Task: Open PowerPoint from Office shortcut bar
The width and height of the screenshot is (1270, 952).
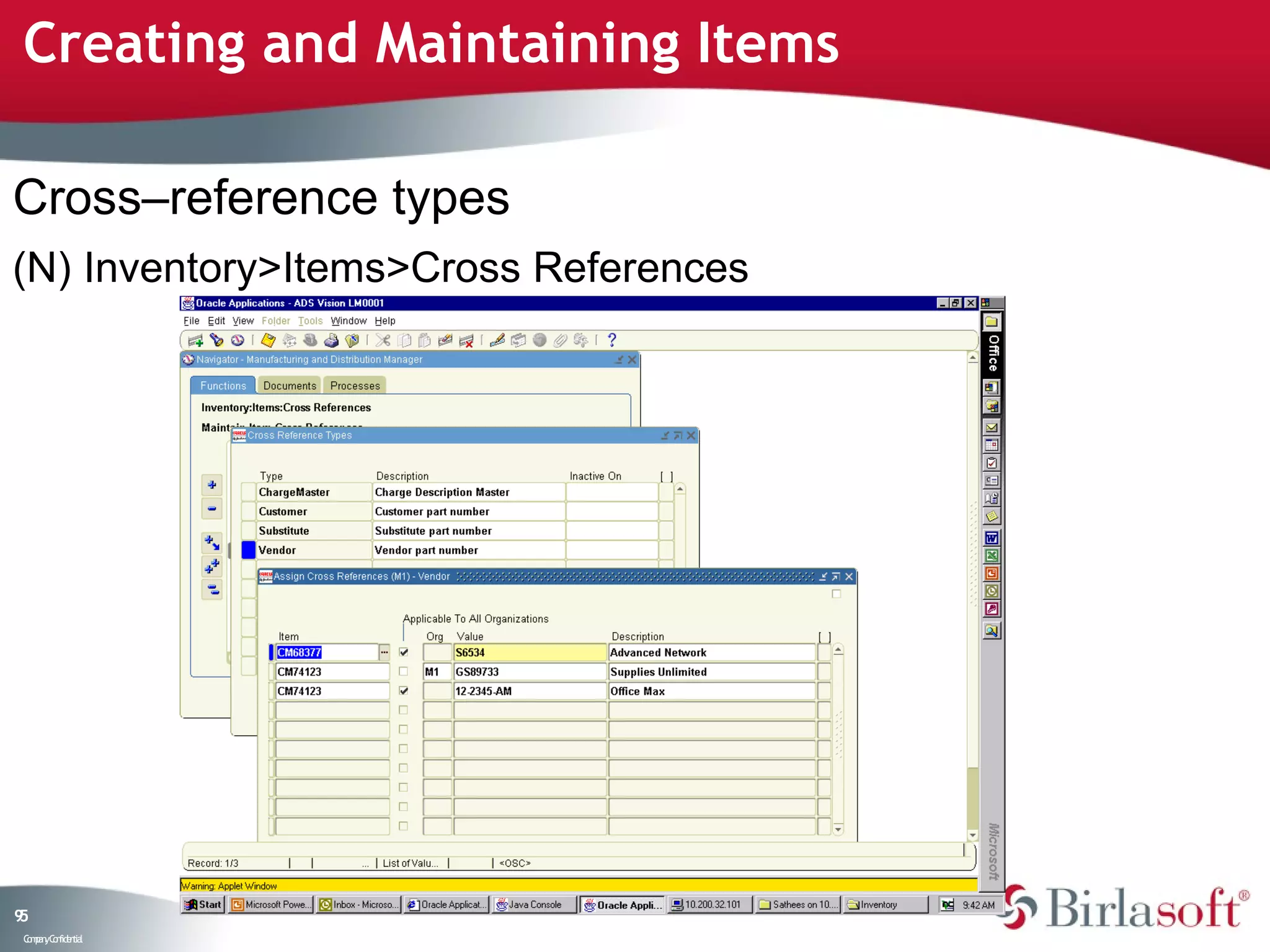Action: 992,573
